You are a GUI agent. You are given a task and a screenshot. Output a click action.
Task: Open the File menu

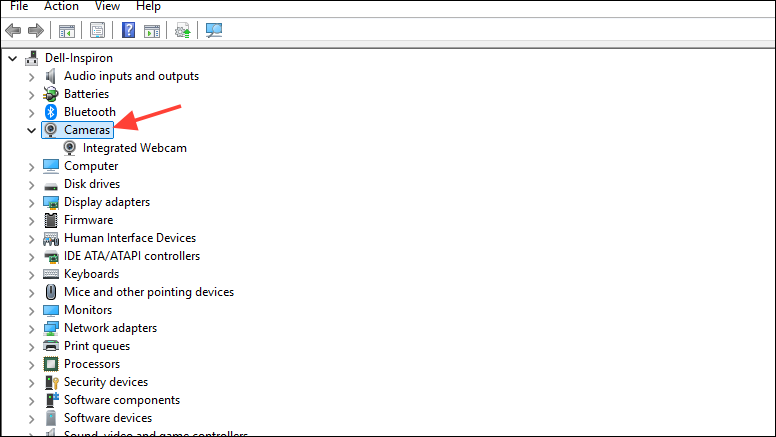click(x=19, y=6)
